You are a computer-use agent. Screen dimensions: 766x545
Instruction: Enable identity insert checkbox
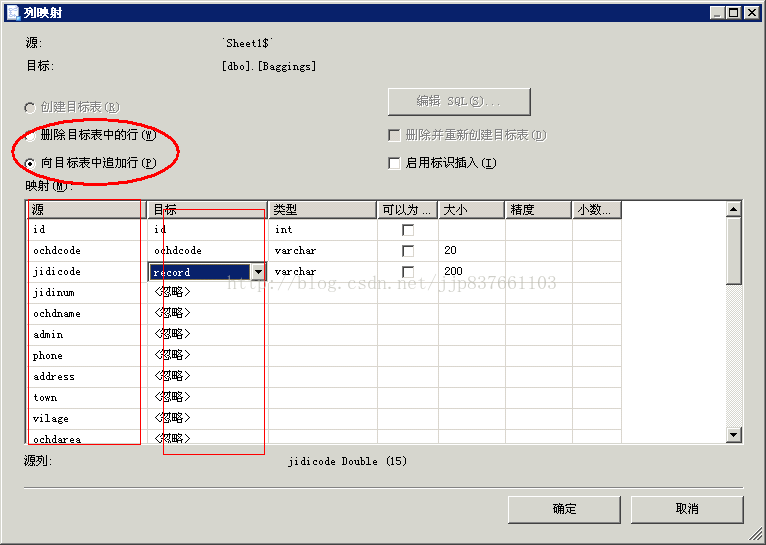click(x=394, y=163)
